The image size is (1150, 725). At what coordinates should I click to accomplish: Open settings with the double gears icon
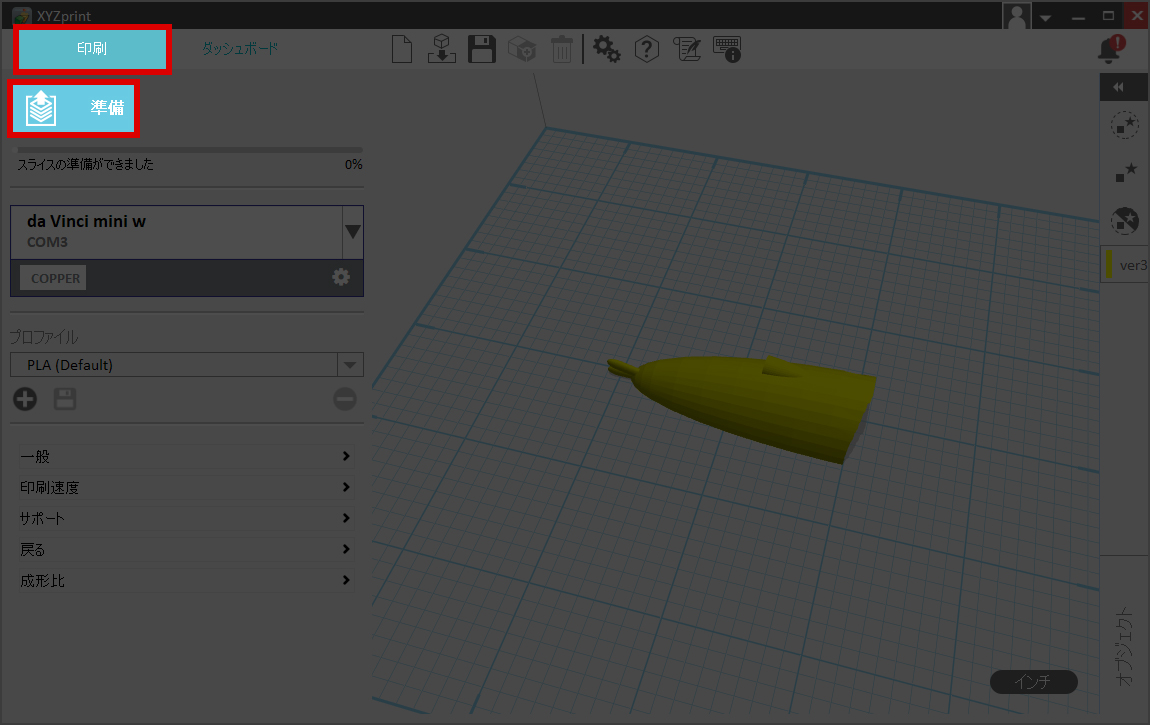[x=607, y=49]
